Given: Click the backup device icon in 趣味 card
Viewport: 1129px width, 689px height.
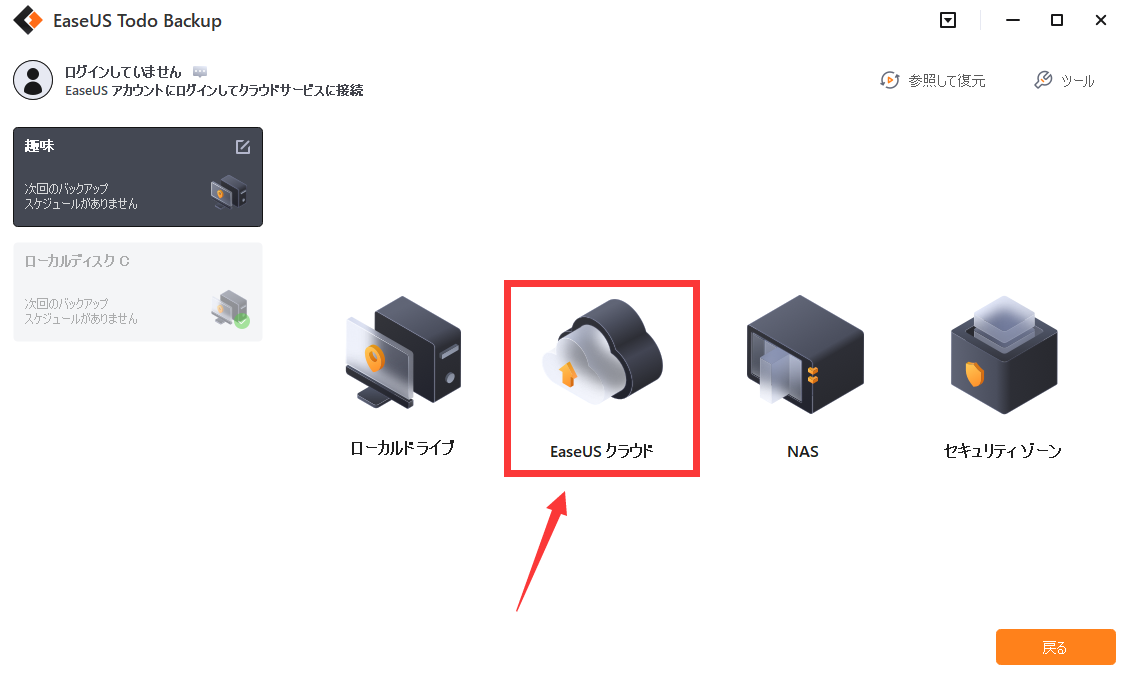Looking at the screenshot, I should click(229, 192).
